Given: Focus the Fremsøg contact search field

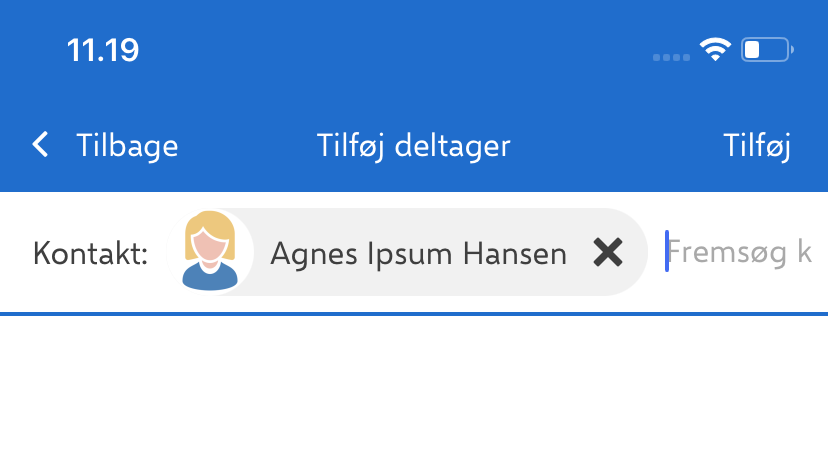Looking at the screenshot, I should [740, 252].
